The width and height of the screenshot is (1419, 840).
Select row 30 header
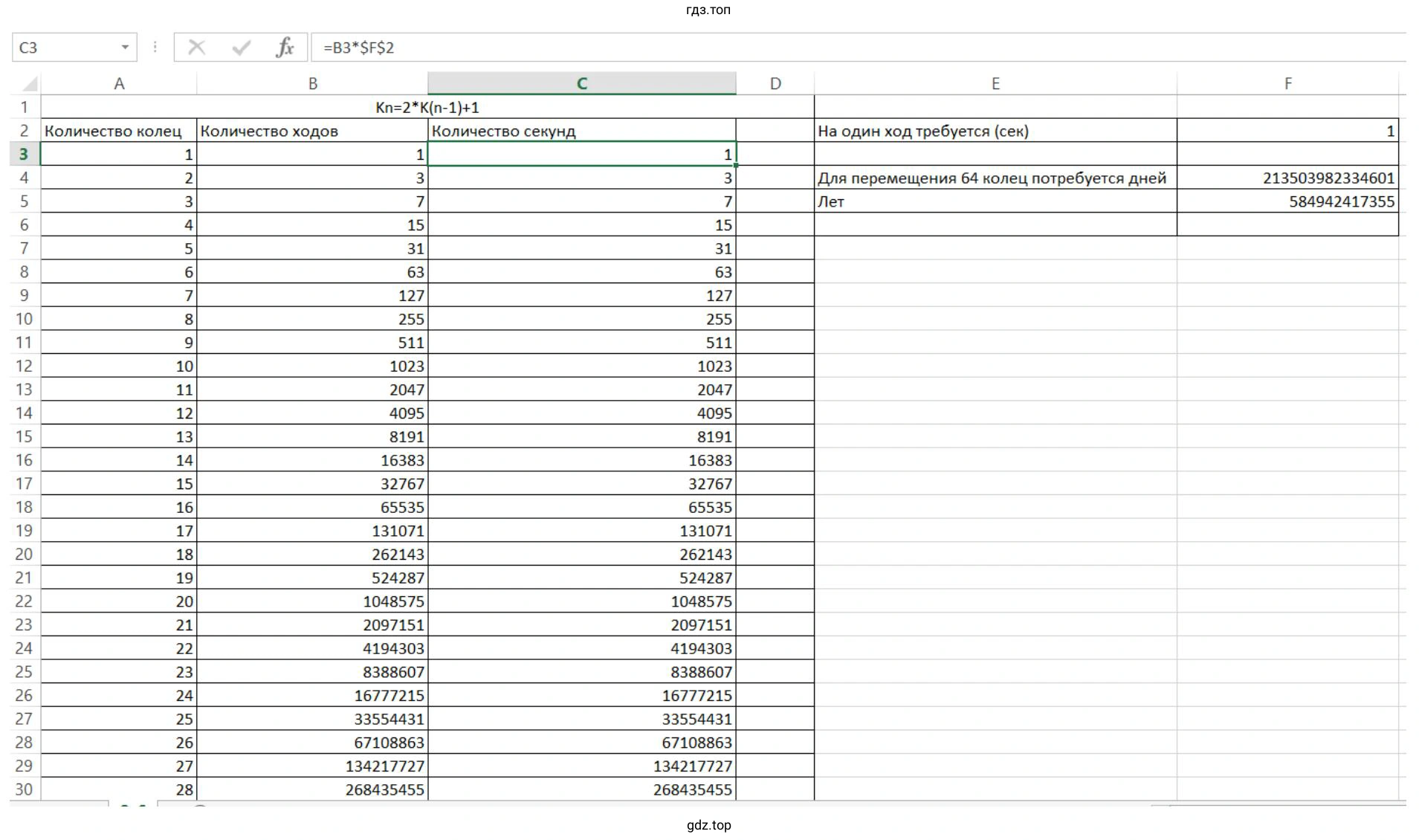point(24,789)
